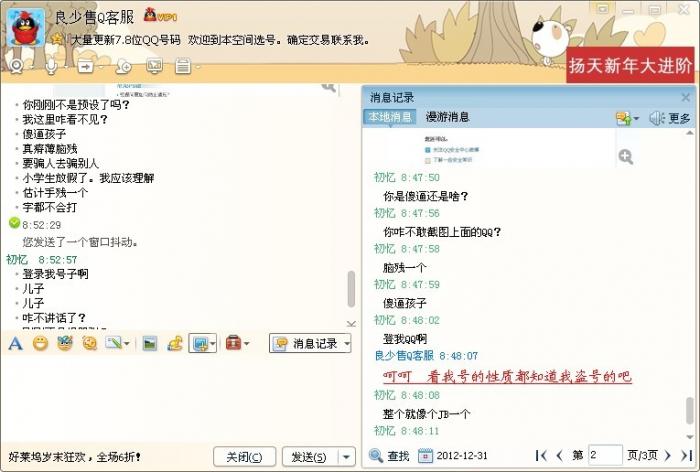Screen dimensions: 700x472
Task: Click the green checkmark status icon
Action: [14, 222]
